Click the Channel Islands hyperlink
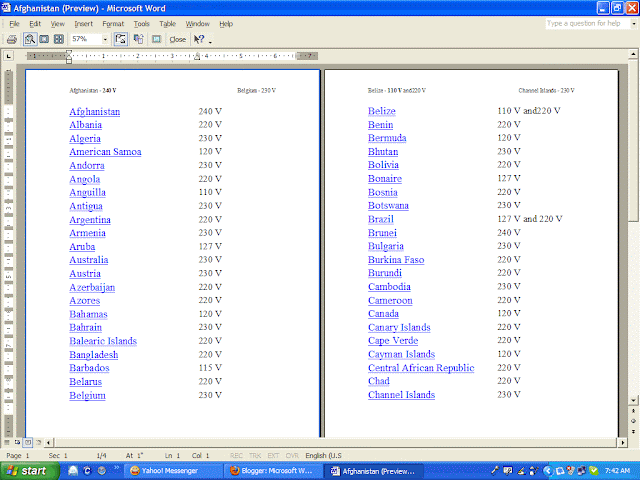Image resolution: width=640 pixels, height=480 pixels. 402,395
